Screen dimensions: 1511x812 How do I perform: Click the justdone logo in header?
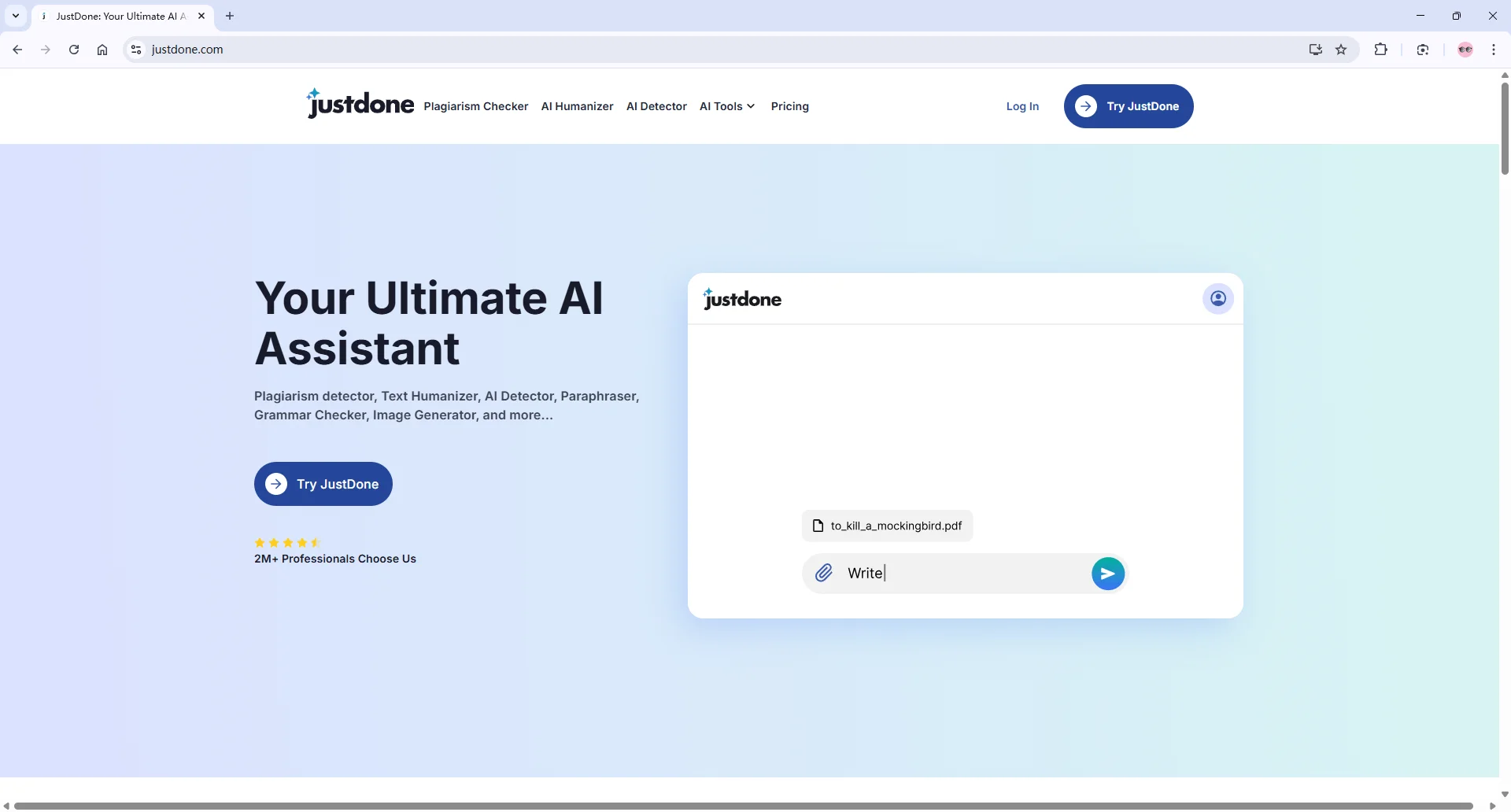pos(360,104)
